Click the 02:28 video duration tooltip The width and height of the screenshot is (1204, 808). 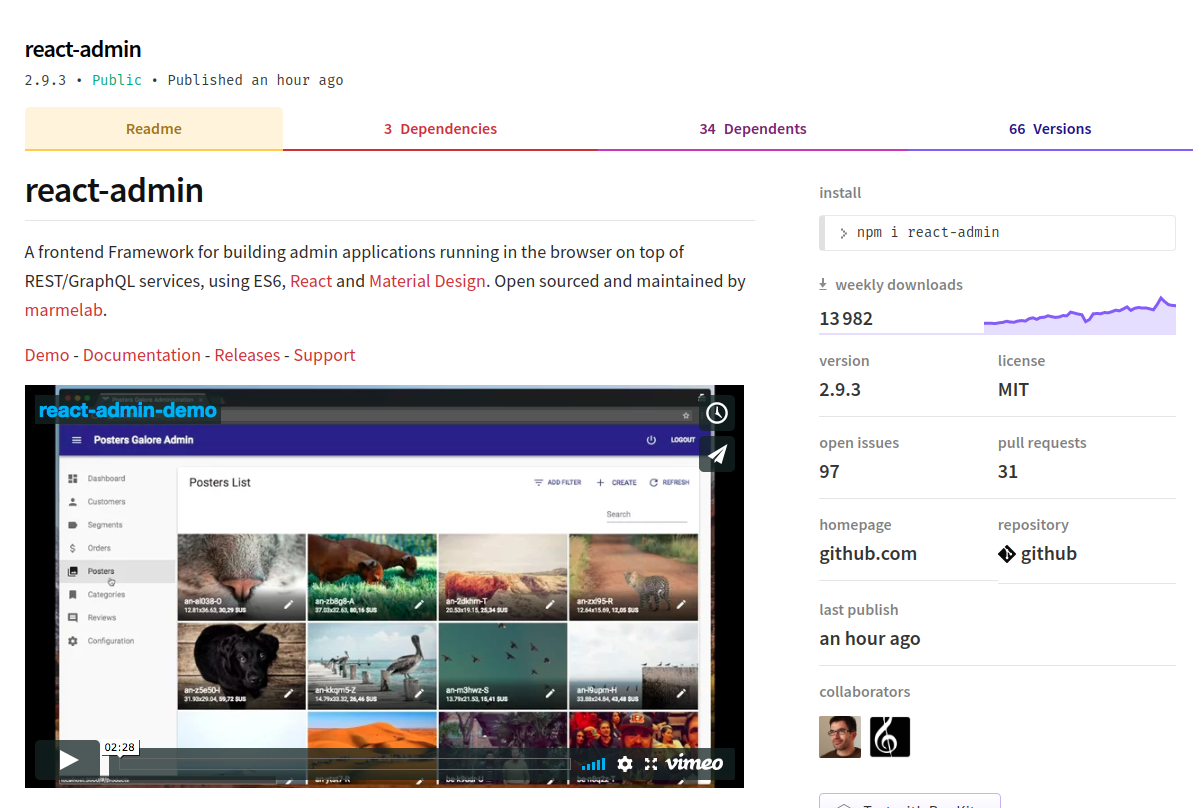pyautogui.click(x=119, y=747)
